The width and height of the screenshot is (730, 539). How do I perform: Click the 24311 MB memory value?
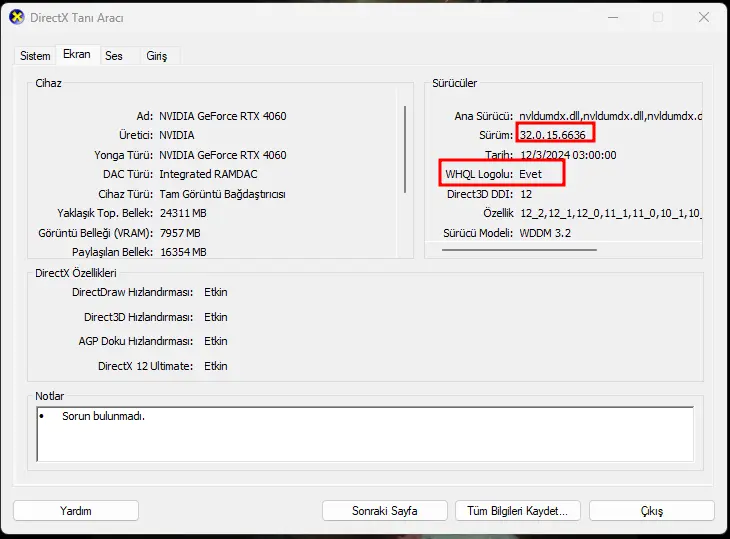click(183, 213)
